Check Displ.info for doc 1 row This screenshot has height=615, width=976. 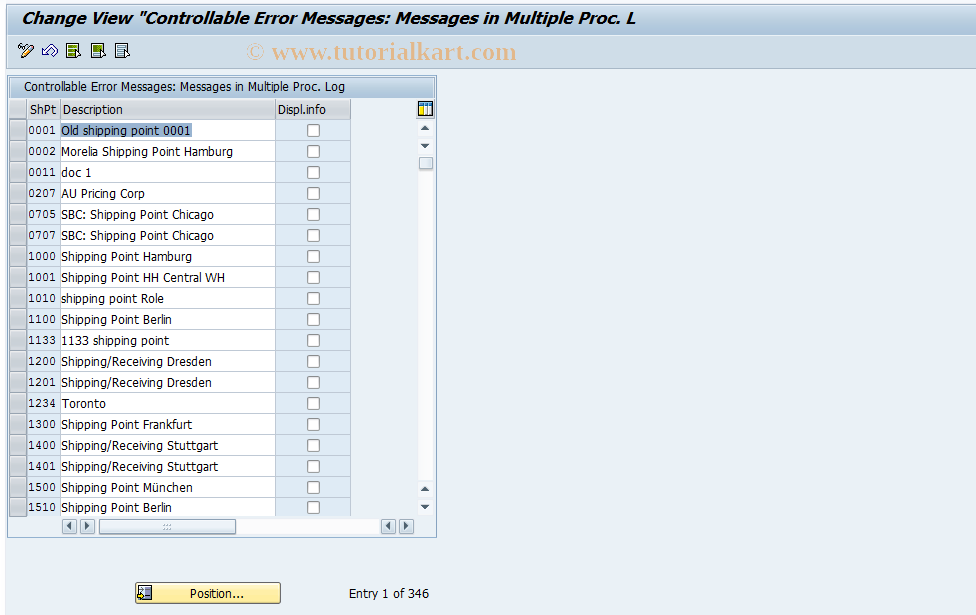[314, 172]
